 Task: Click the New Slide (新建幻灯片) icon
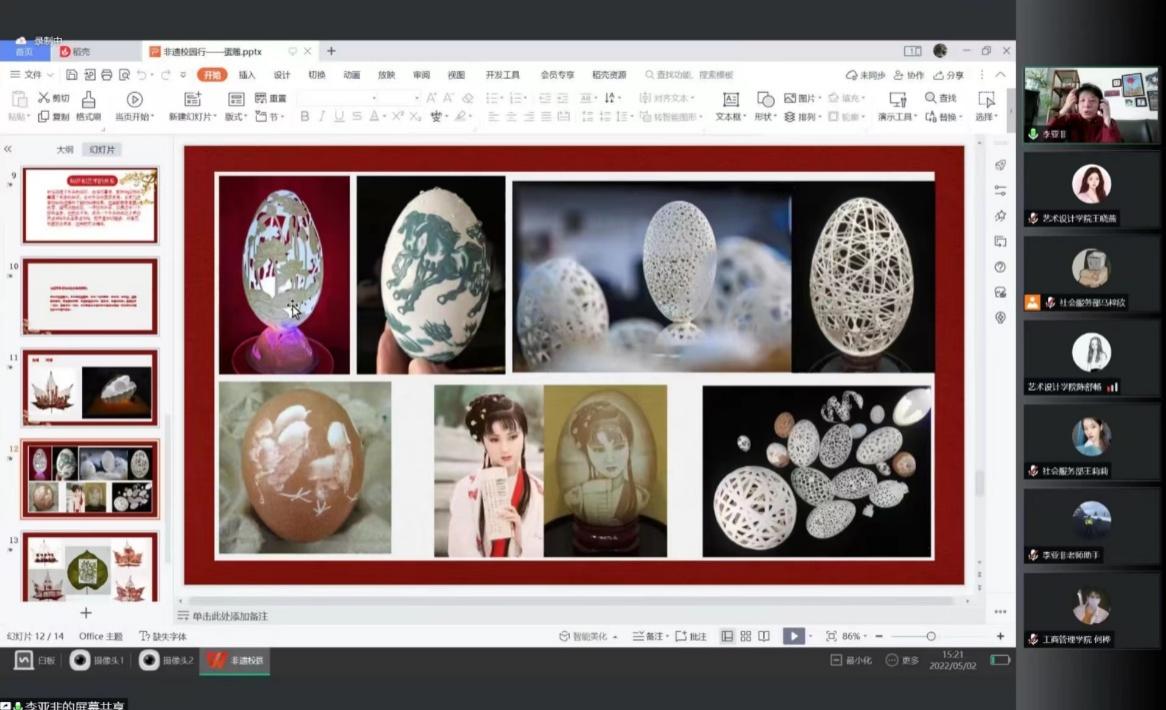[x=192, y=100]
